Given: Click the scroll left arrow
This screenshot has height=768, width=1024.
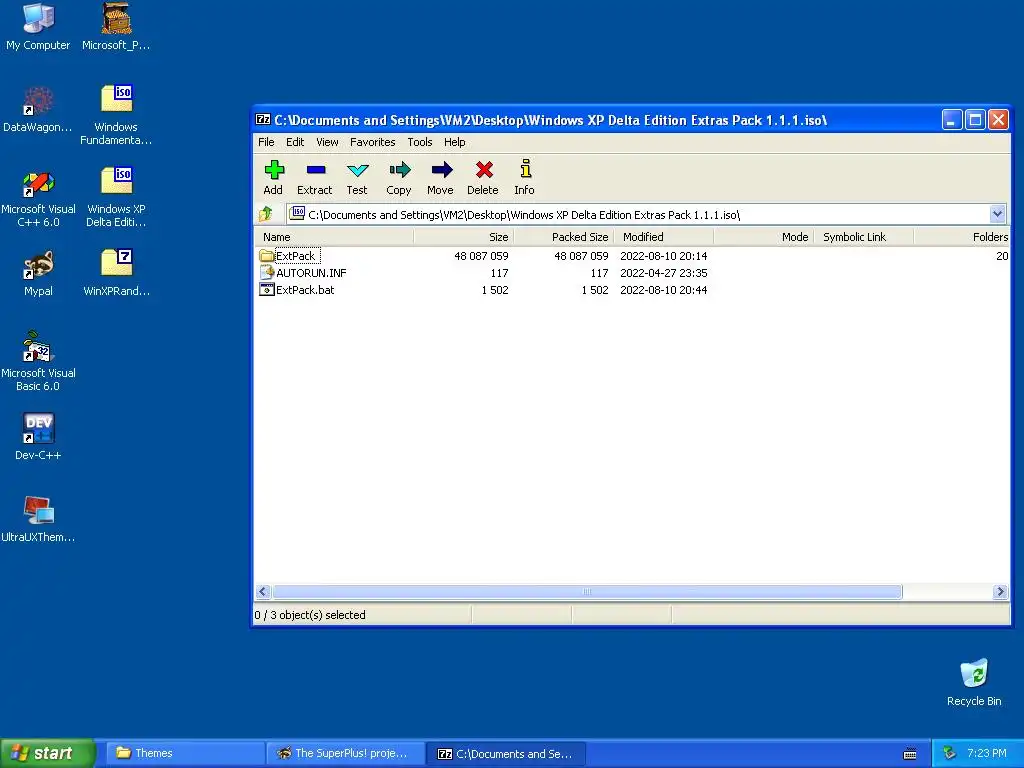Looking at the screenshot, I should pos(263,592).
